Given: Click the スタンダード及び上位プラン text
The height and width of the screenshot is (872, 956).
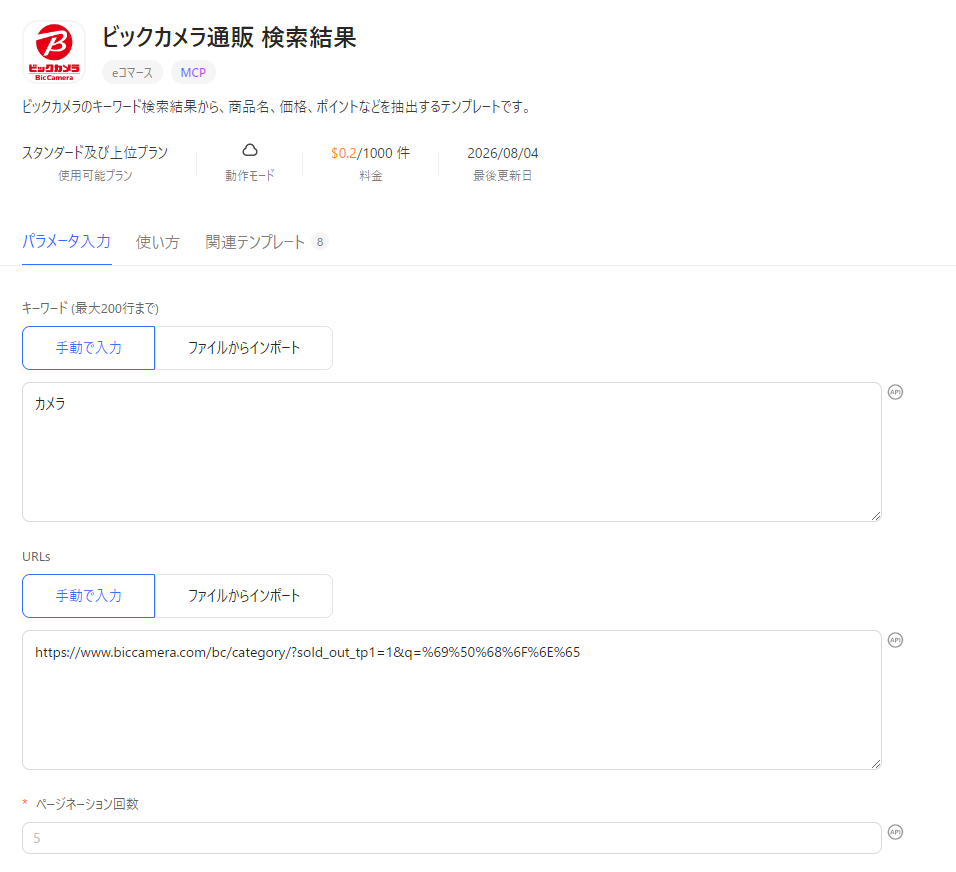Looking at the screenshot, I should [x=95, y=152].
